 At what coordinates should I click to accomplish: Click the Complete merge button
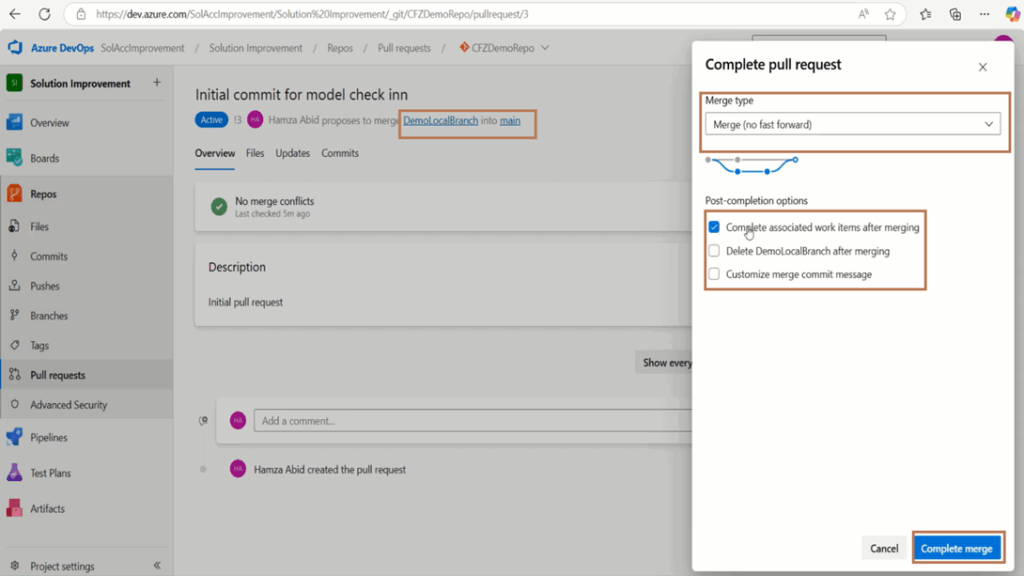pos(957,549)
